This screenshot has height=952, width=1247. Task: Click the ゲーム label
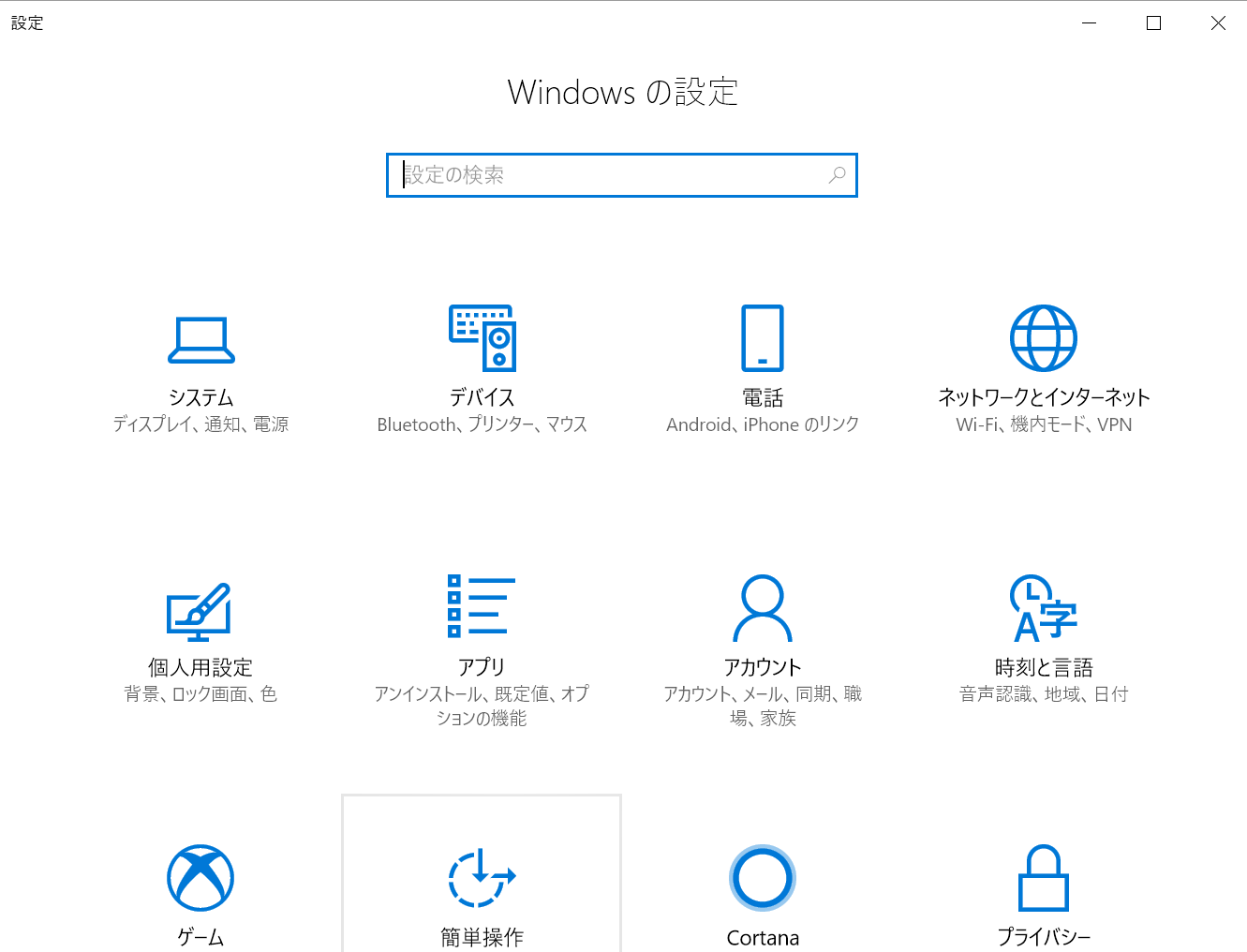coord(200,937)
